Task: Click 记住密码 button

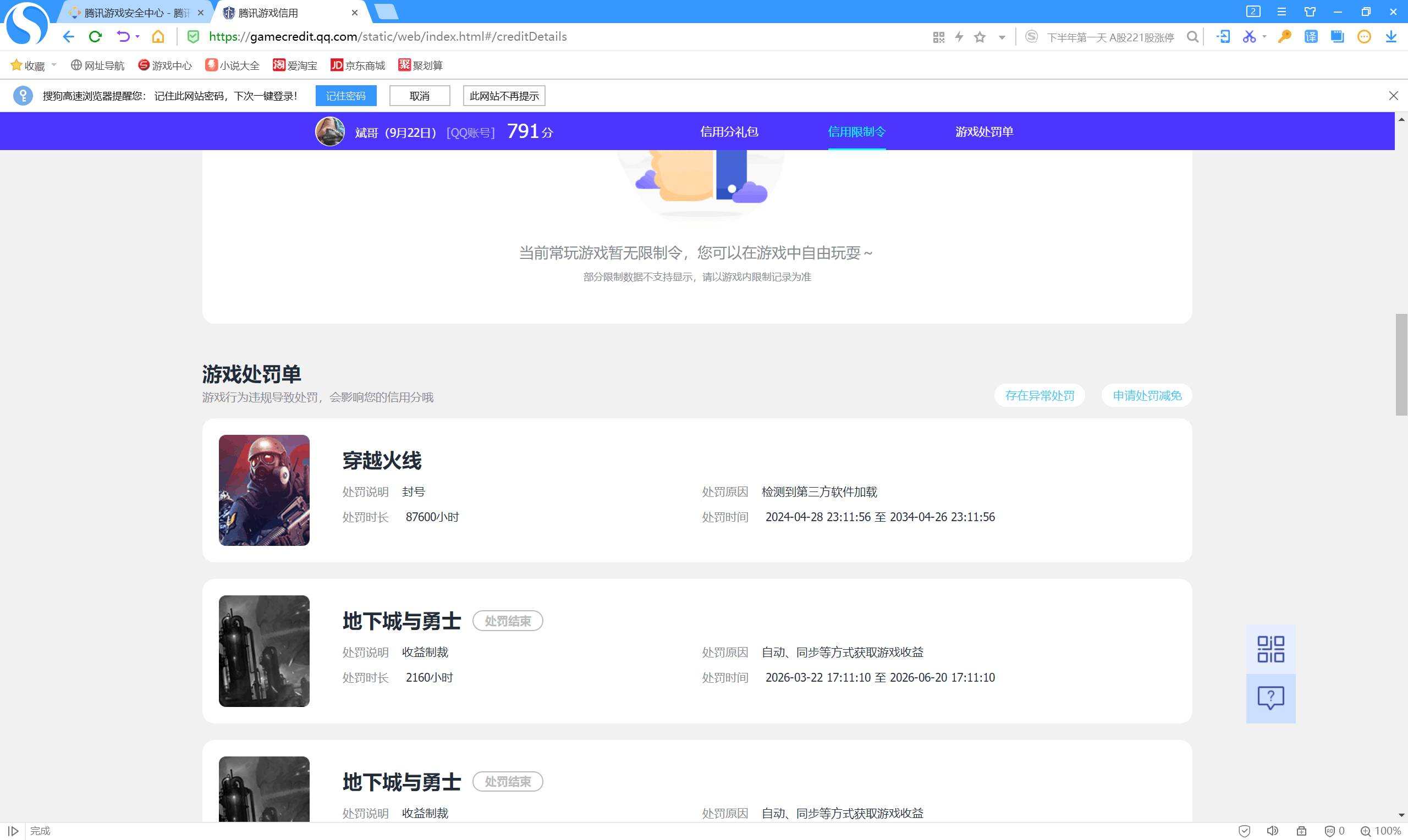Action: 346,96
